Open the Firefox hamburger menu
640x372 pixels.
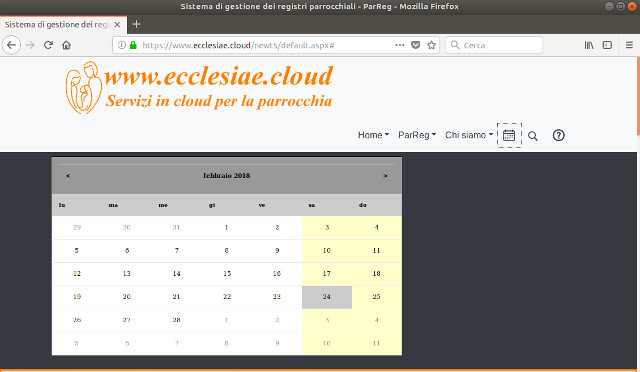pyautogui.click(x=629, y=45)
